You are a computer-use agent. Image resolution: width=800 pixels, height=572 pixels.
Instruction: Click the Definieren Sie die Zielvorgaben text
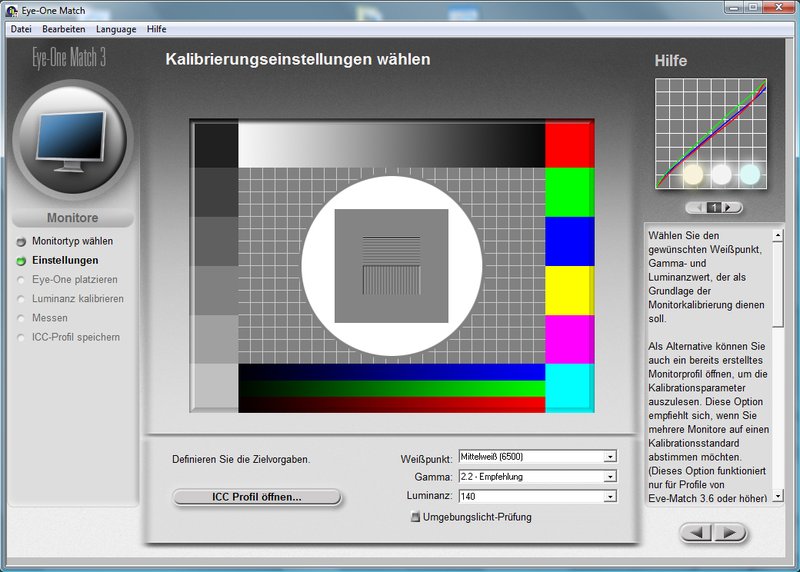[x=241, y=459]
